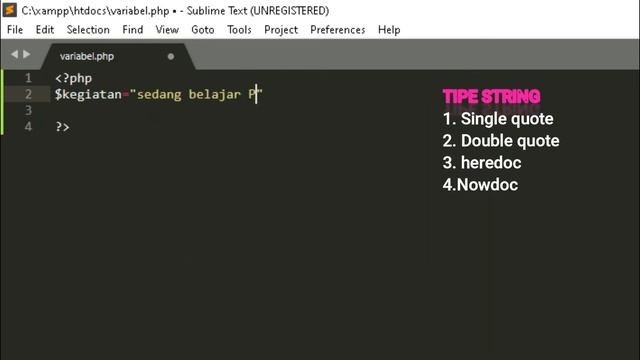Open the Selection menu

click(x=88, y=30)
